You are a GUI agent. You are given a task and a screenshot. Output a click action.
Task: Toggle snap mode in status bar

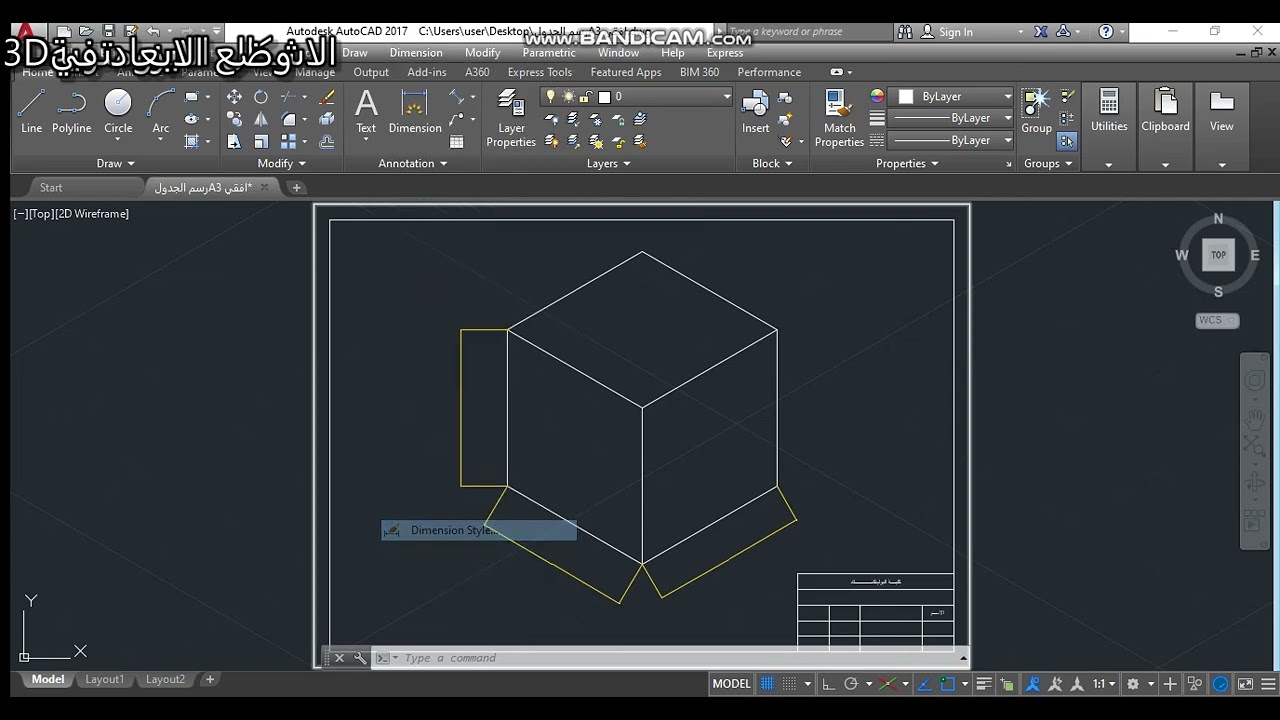coord(789,684)
